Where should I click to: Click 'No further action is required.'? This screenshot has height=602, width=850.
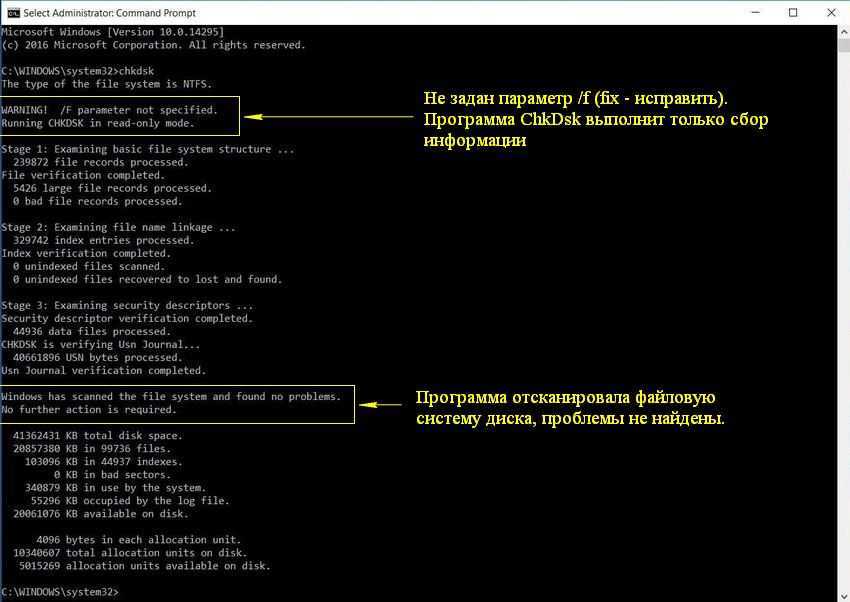89,409
